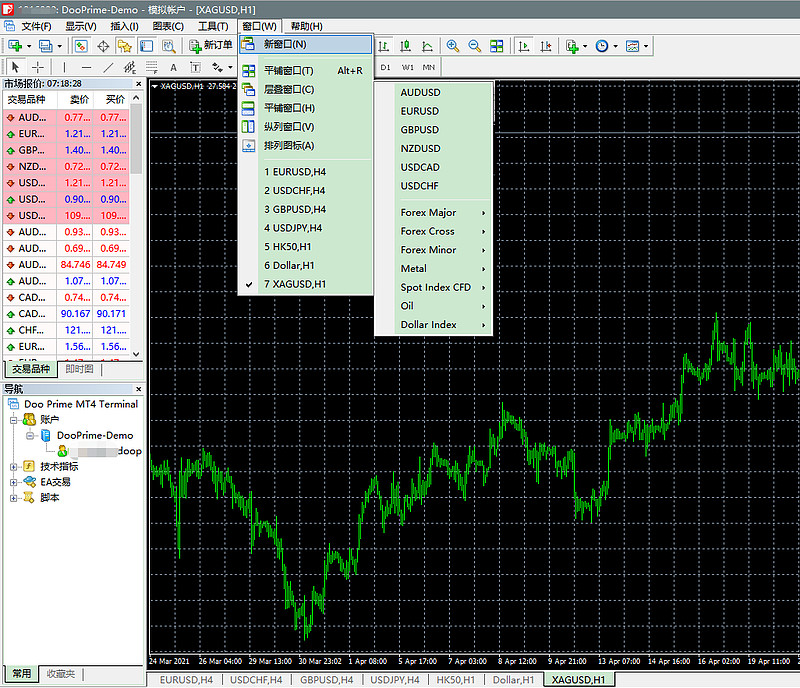The height and width of the screenshot is (688, 800).
Task: Open dropdown arrow beside templates icon
Action: (x=646, y=46)
